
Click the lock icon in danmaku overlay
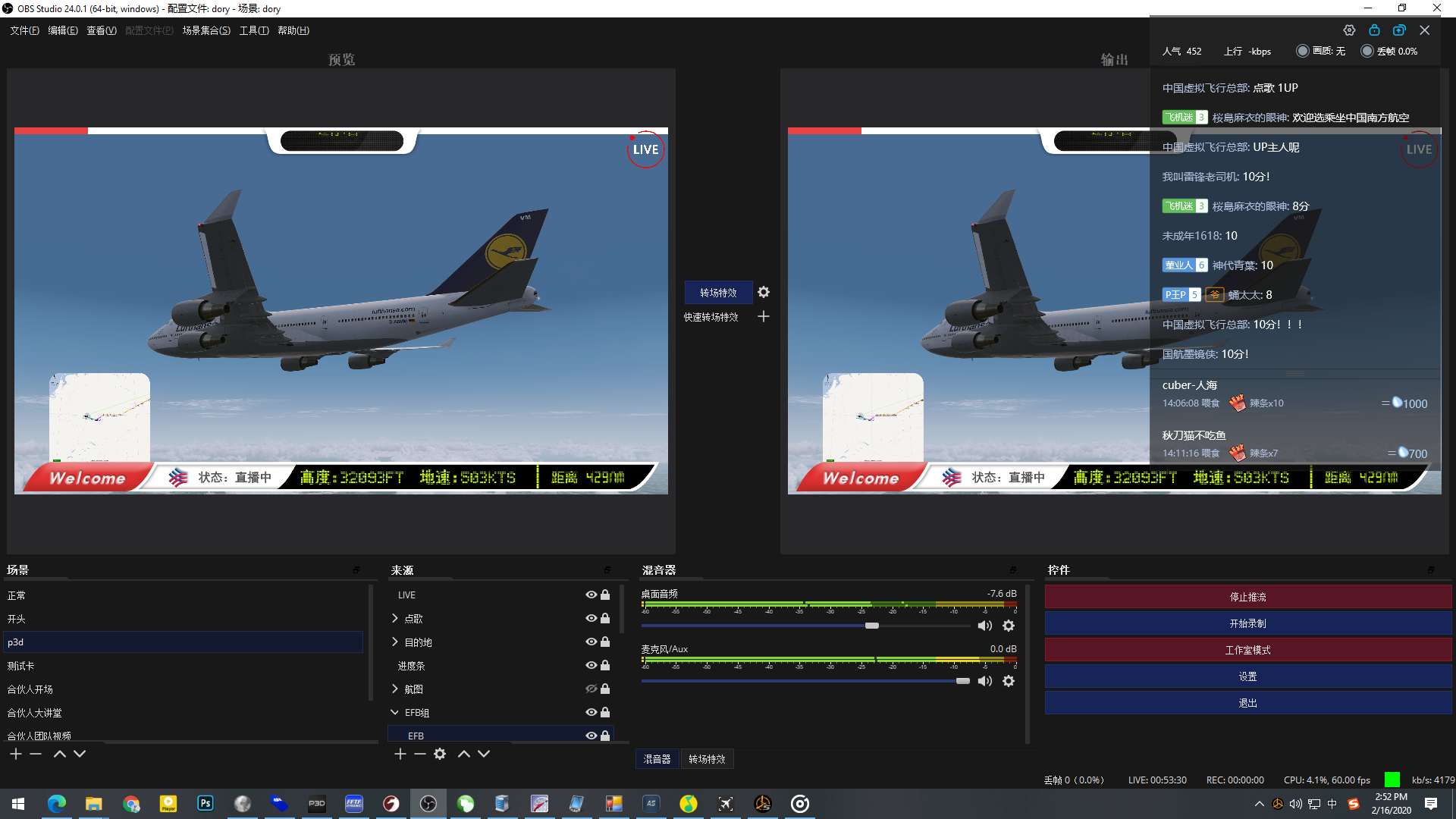click(1374, 30)
